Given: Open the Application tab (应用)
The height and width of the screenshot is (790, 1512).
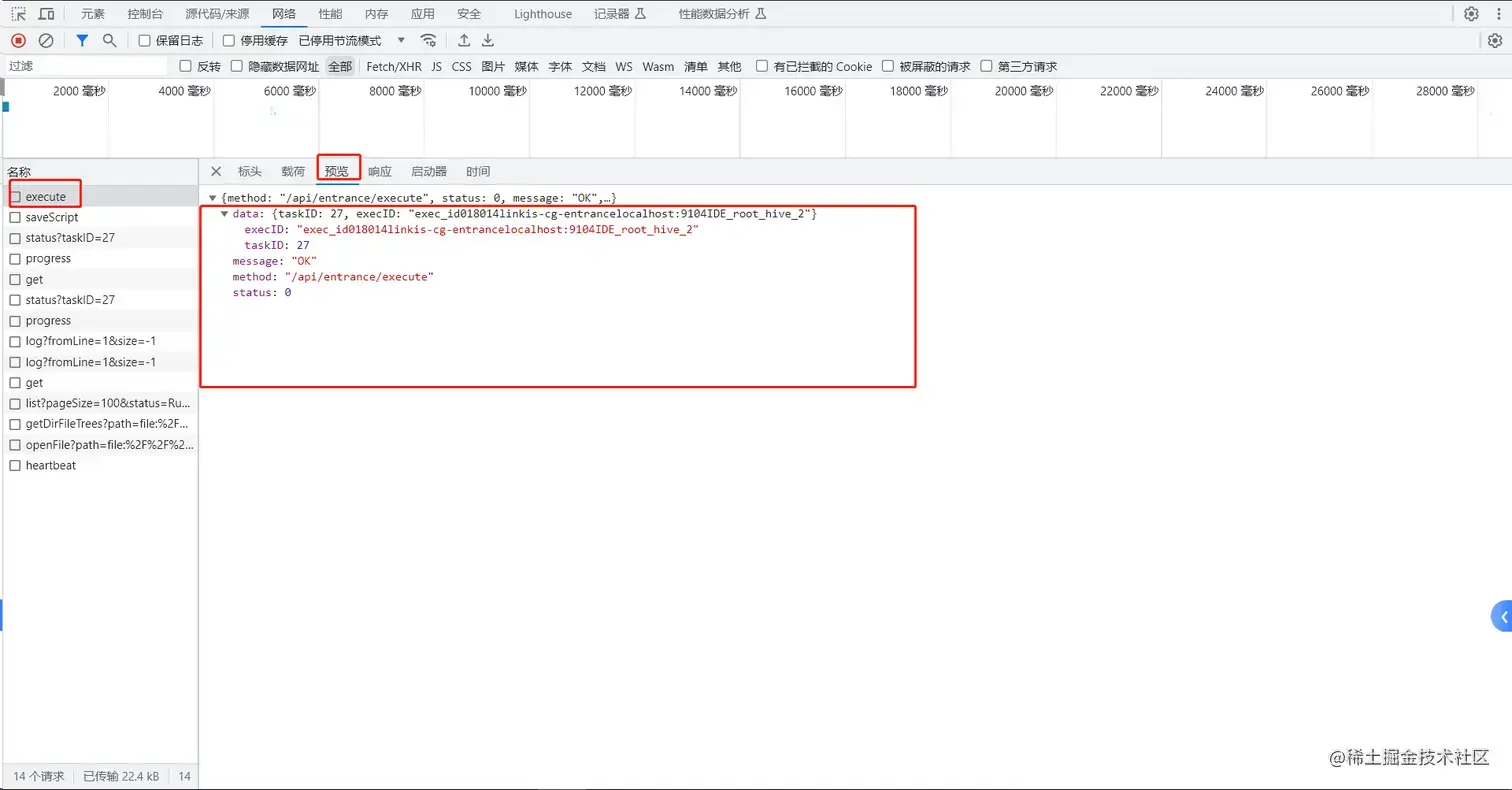Looking at the screenshot, I should tap(422, 14).
